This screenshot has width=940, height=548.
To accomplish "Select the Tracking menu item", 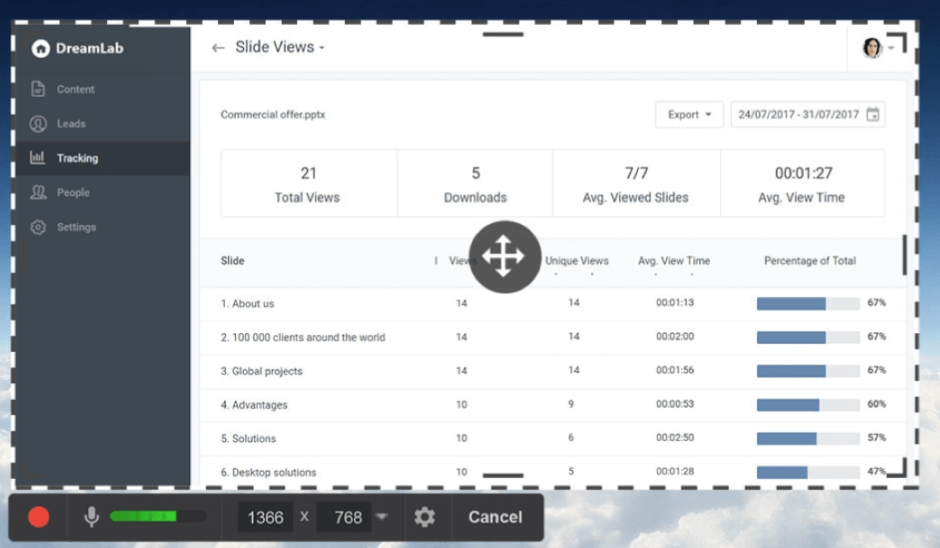I will 103,158.
